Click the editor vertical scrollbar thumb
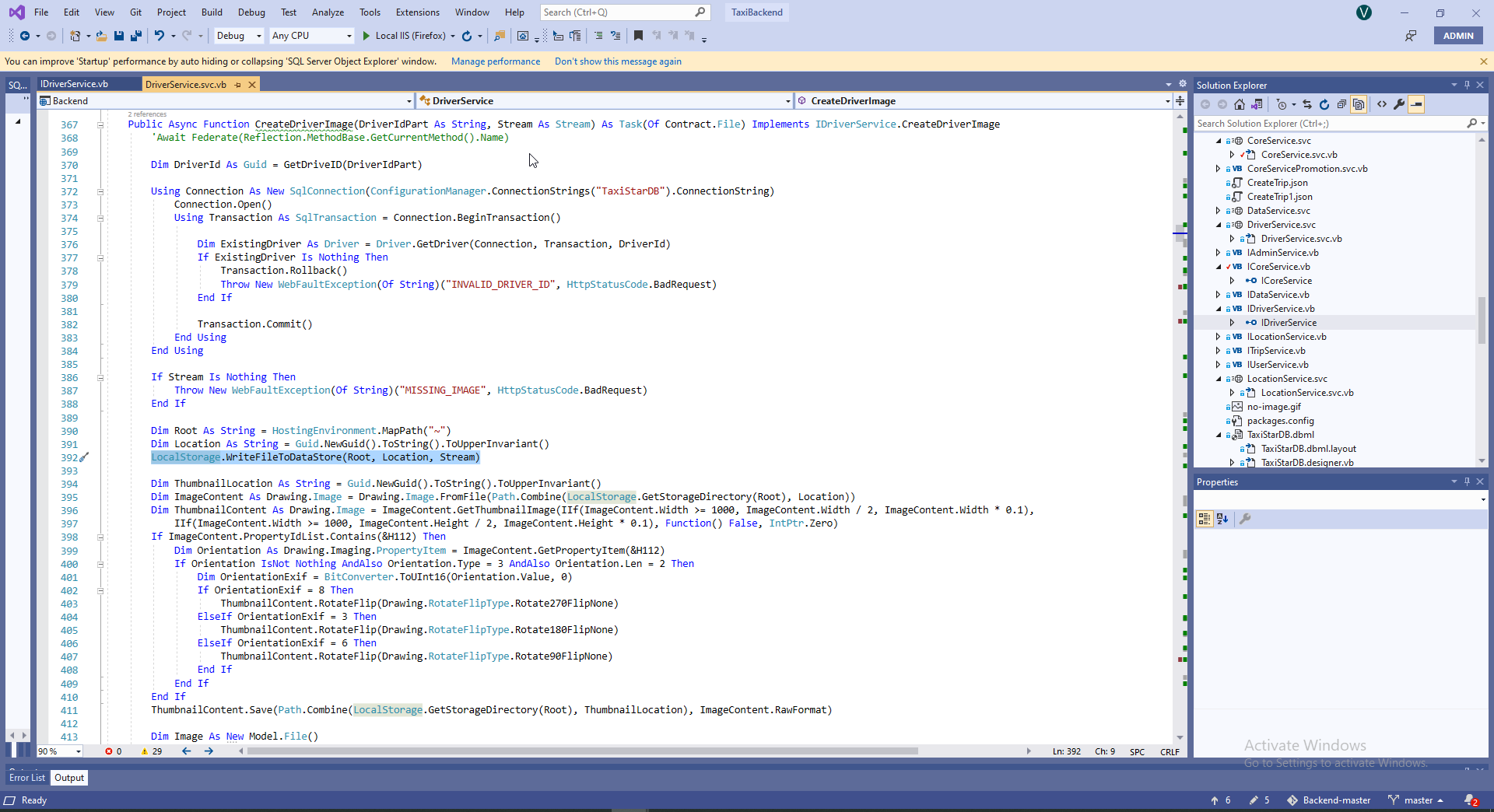Viewport: 1494px width, 812px height. click(x=1180, y=234)
